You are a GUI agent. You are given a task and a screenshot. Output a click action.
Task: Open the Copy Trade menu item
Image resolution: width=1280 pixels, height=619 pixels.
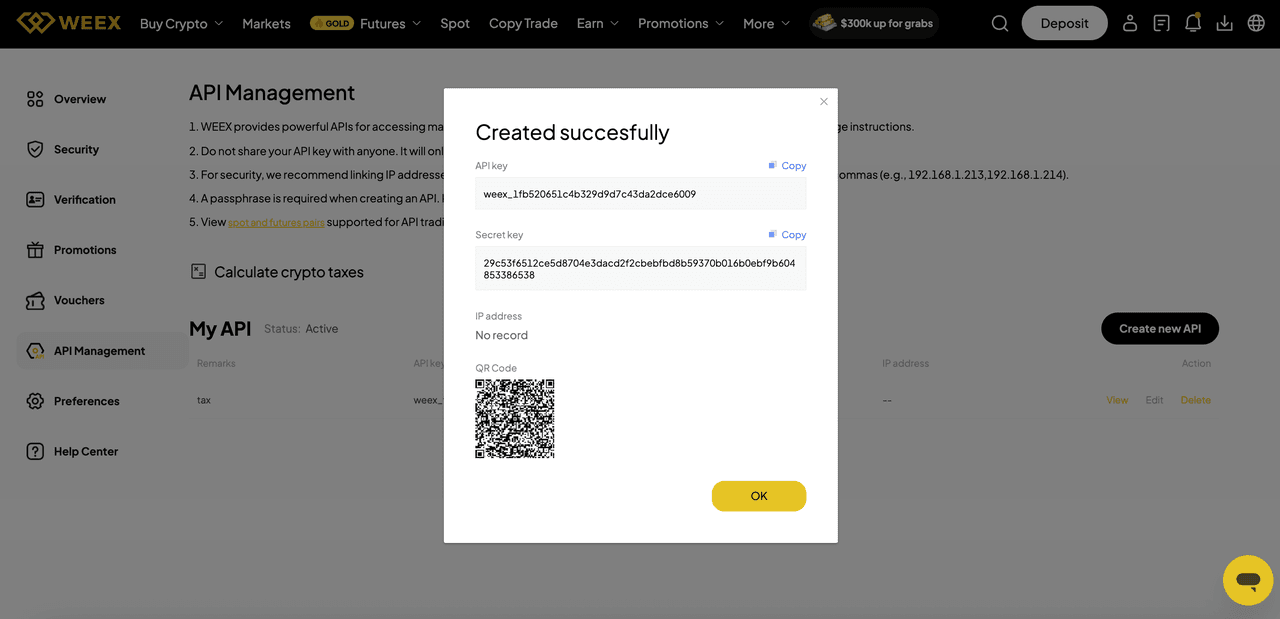pos(523,23)
